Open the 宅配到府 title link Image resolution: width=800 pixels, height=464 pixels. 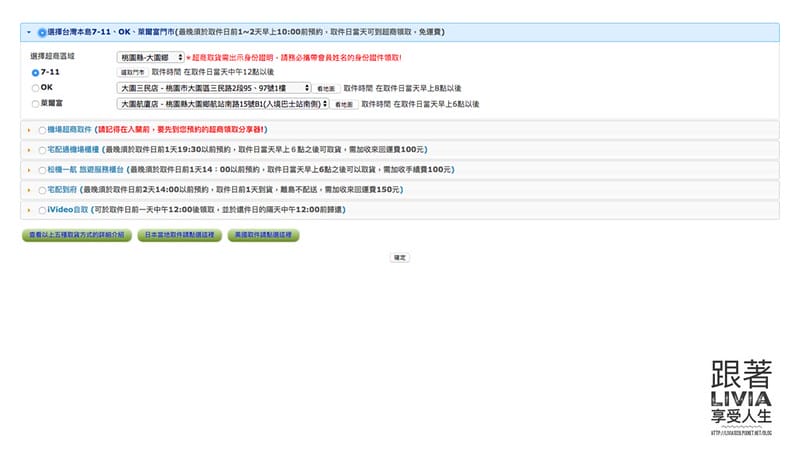click(x=62, y=189)
